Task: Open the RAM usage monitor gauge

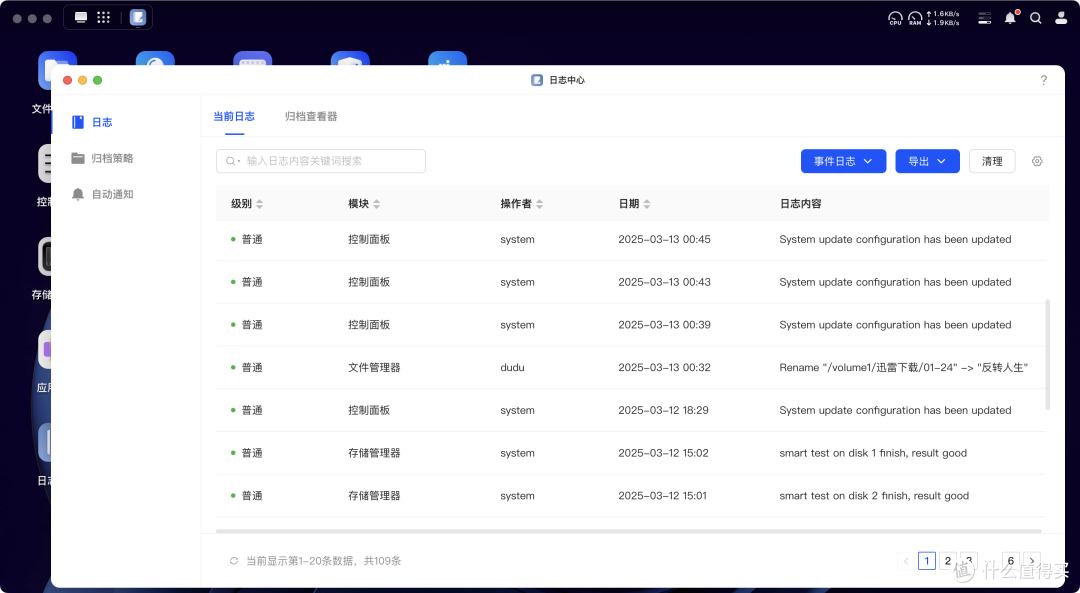Action: point(915,18)
